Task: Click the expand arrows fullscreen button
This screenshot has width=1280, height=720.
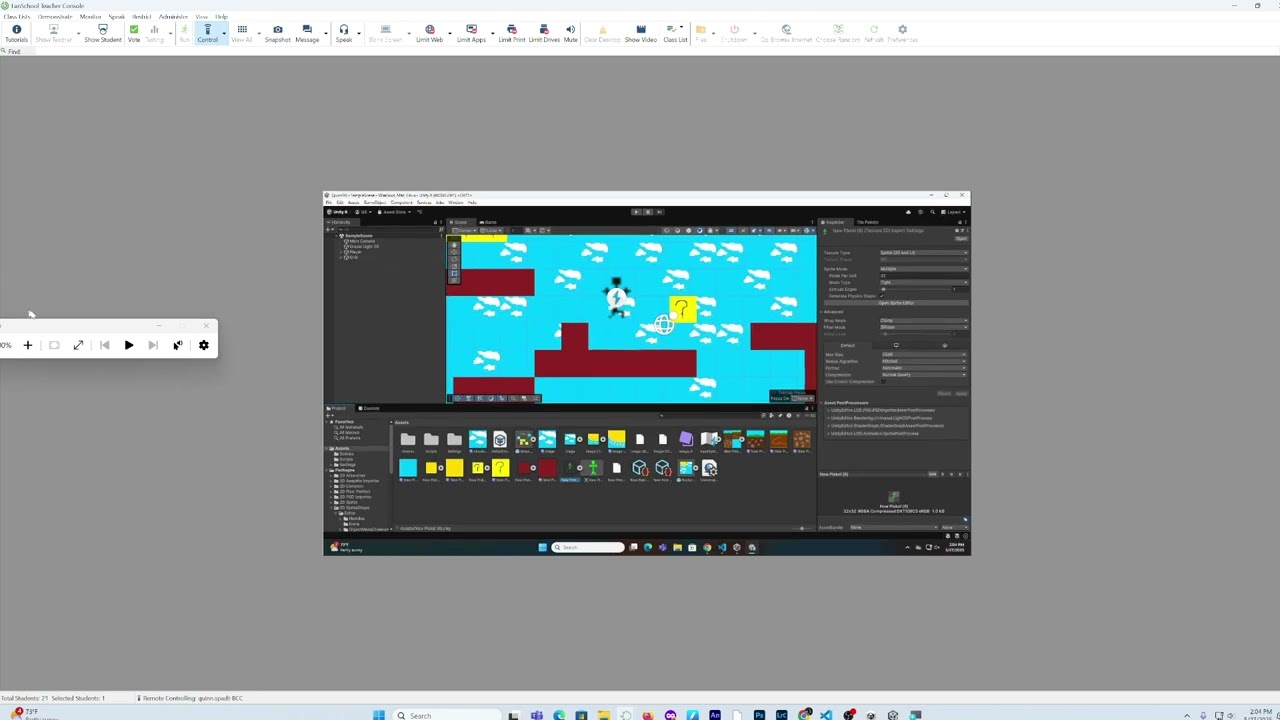Action: coord(78,345)
